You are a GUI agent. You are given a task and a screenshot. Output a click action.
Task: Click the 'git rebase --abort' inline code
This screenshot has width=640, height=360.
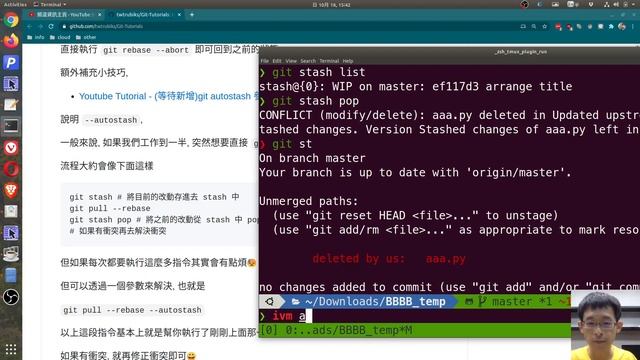[x=146, y=50]
